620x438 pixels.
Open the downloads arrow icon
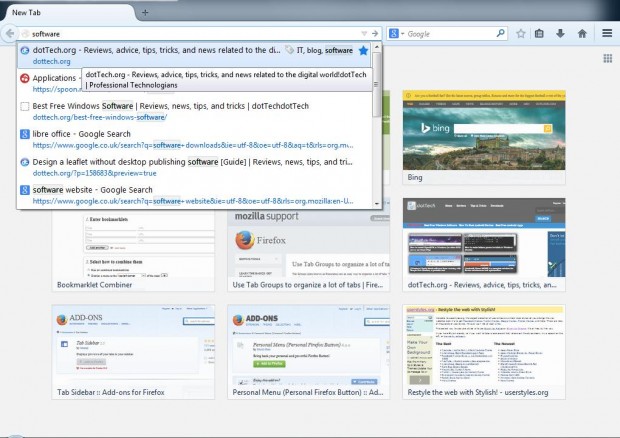[560, 33]
